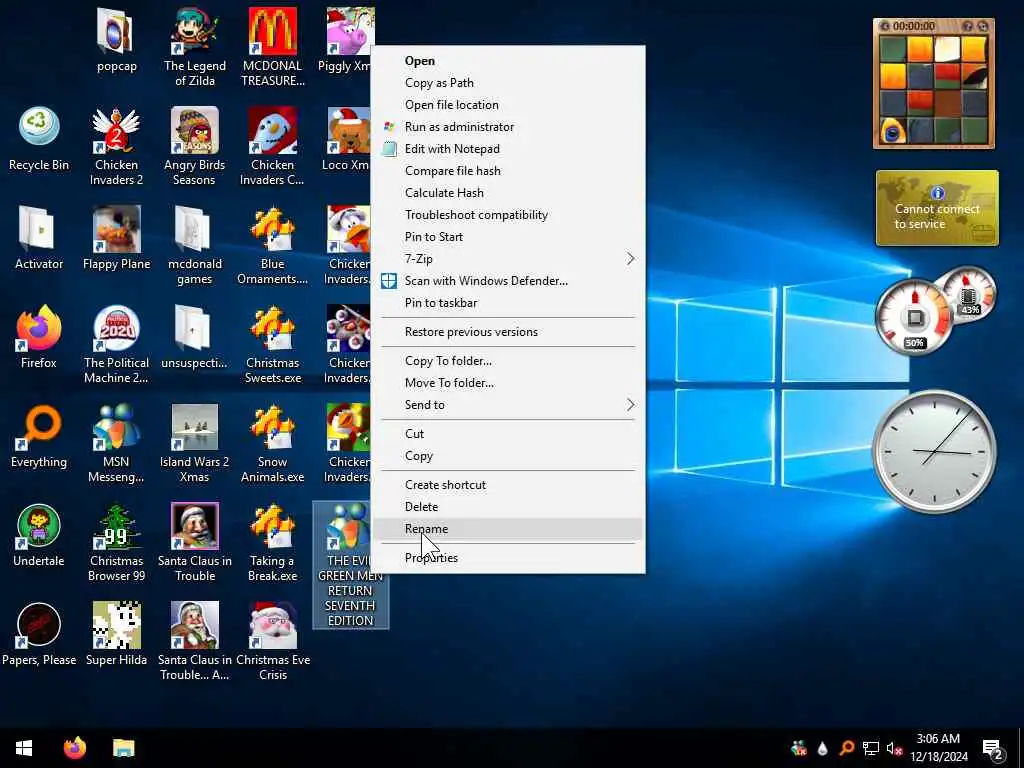Select Snow Animals.exe icon

272,443
